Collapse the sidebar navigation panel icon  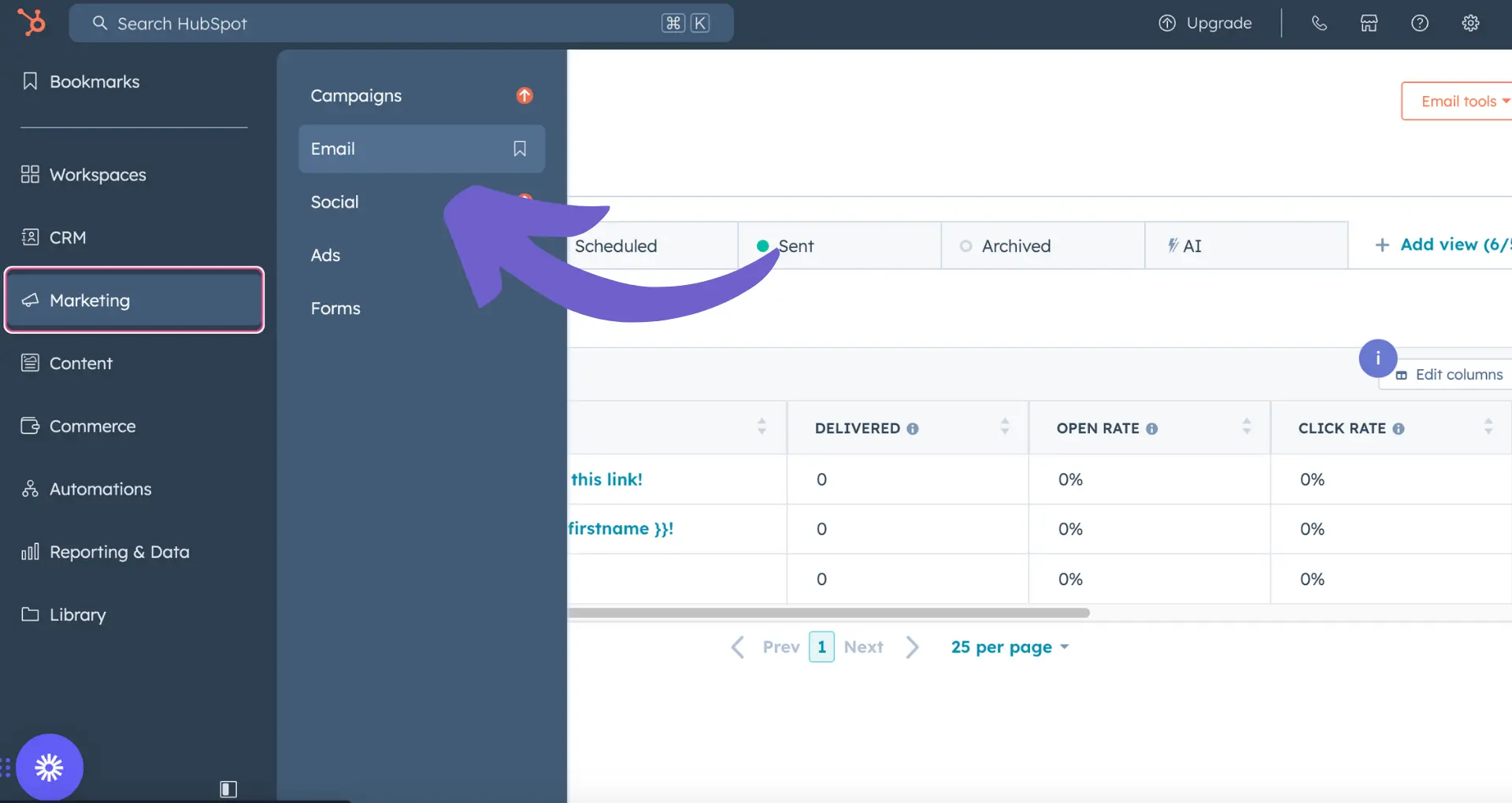tap(228, 789)
